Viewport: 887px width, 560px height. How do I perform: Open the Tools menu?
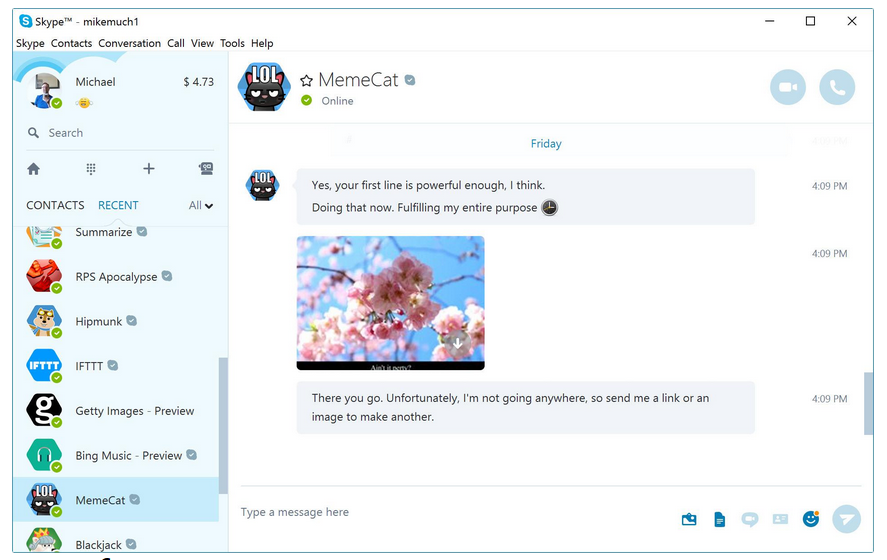pyautogui.click(x=232, y=43)
